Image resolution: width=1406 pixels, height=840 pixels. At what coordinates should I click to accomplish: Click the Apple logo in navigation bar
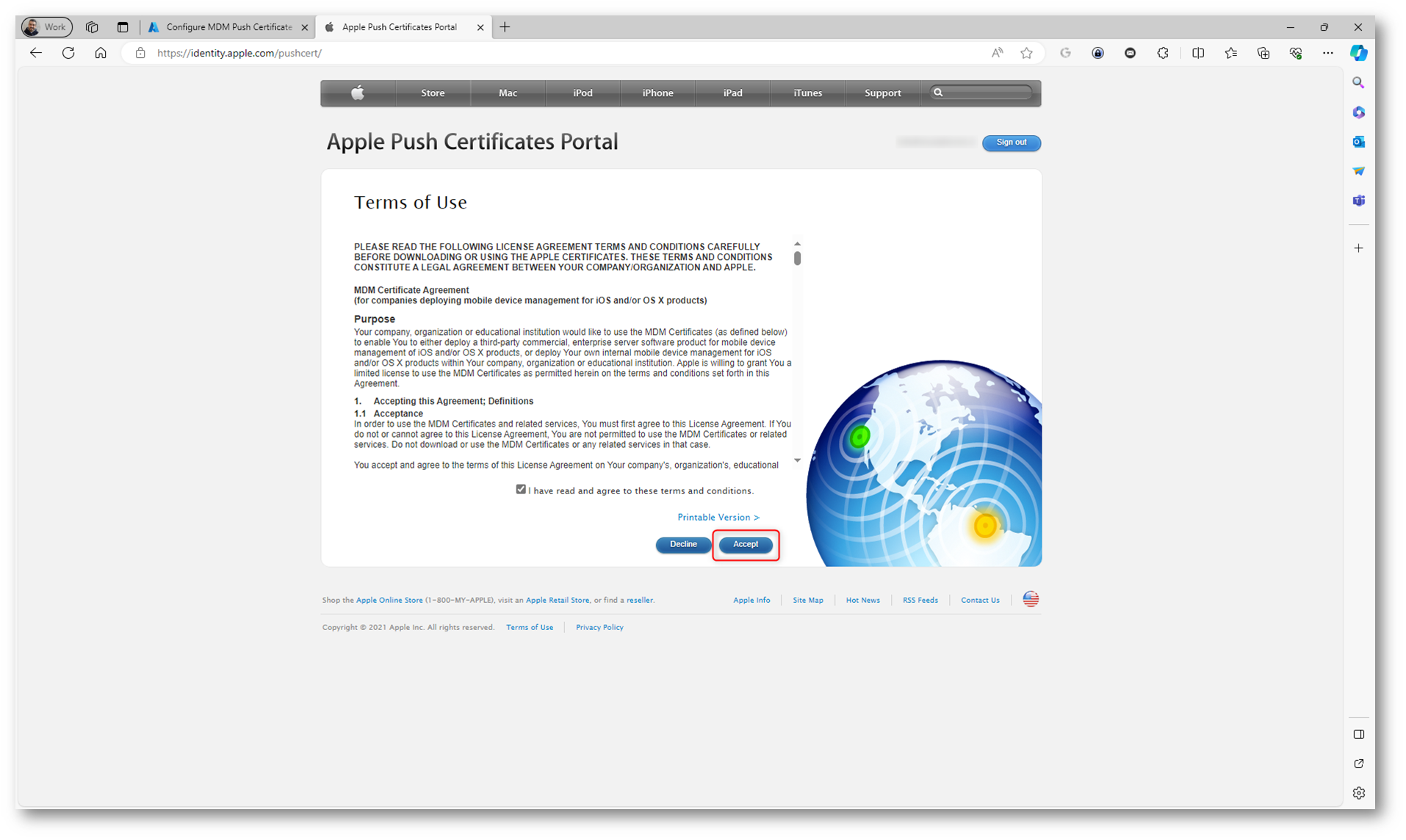(x=358, y=93)
